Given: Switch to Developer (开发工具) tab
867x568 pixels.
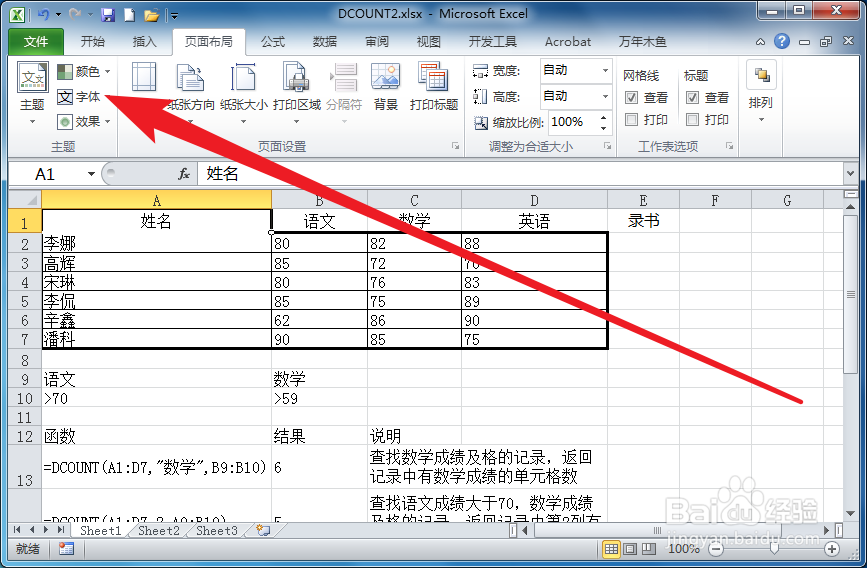Looking at the screenshot, I should pyautogui.click(x=493, y=41).
